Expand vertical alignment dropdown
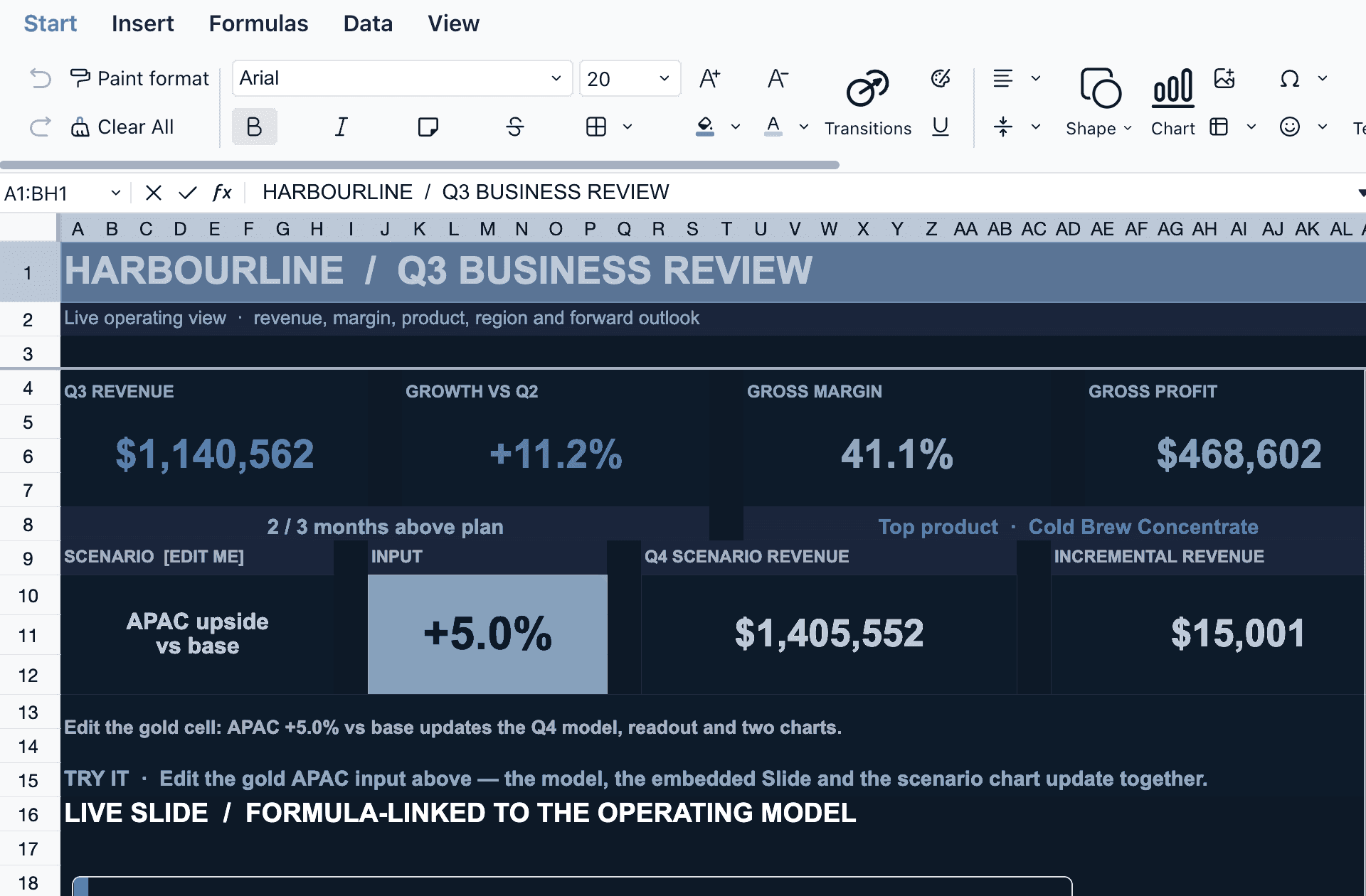The width and height of the screenshot is (1366, 896). point(1036,127)
